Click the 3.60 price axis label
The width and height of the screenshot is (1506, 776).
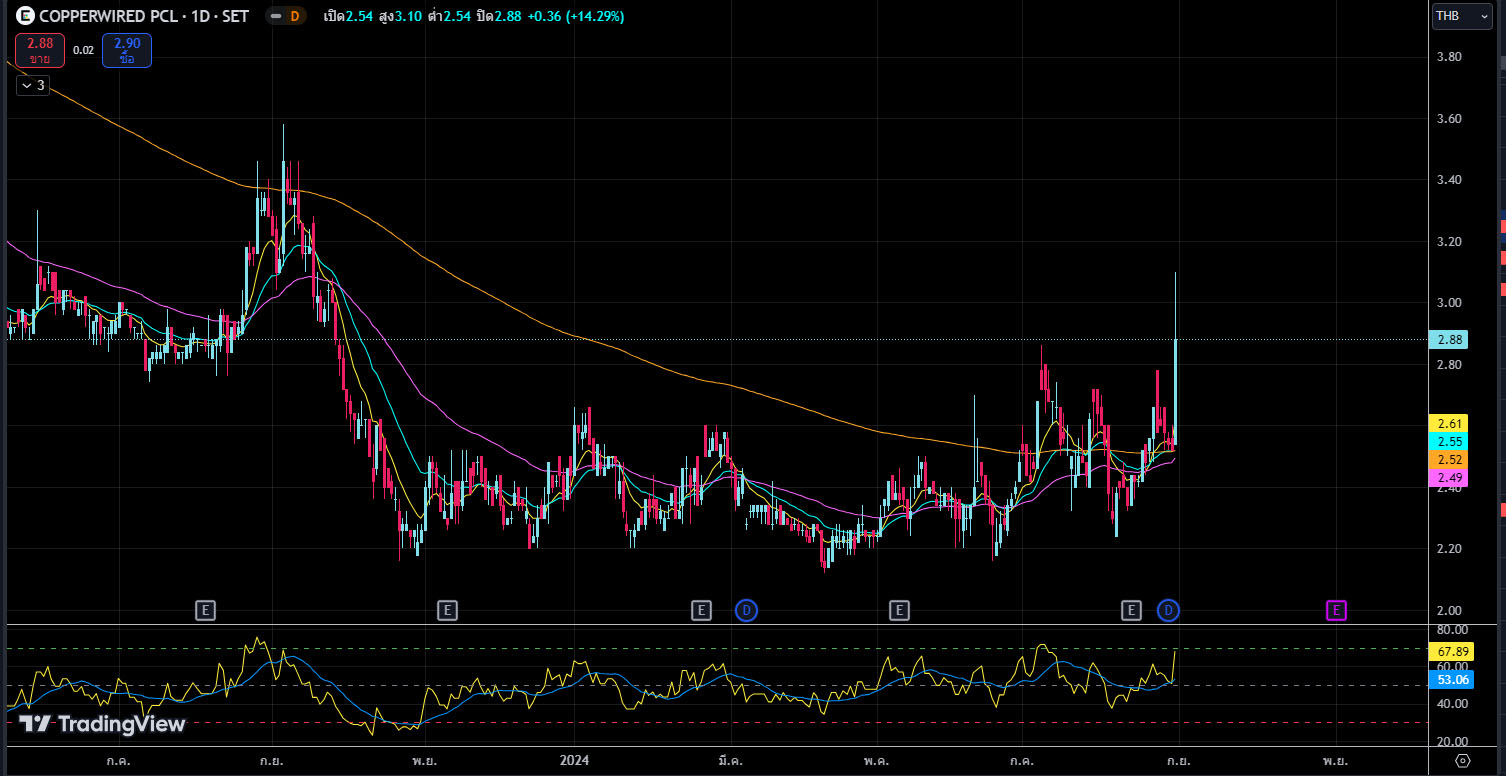point(1450,119)
